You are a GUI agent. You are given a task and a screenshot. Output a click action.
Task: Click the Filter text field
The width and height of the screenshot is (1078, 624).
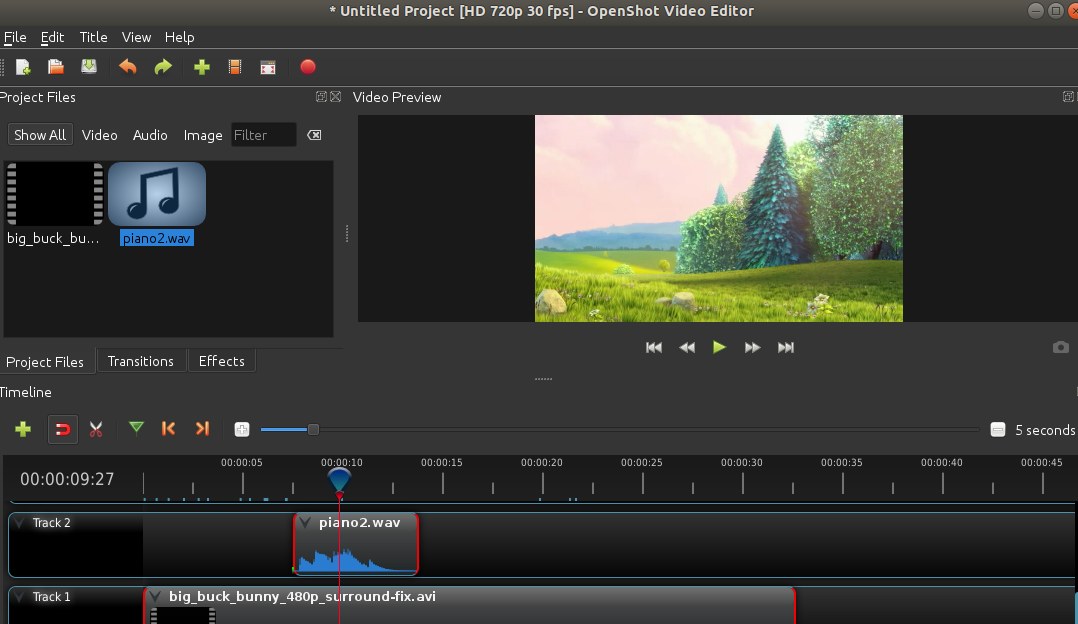(264, 135)
